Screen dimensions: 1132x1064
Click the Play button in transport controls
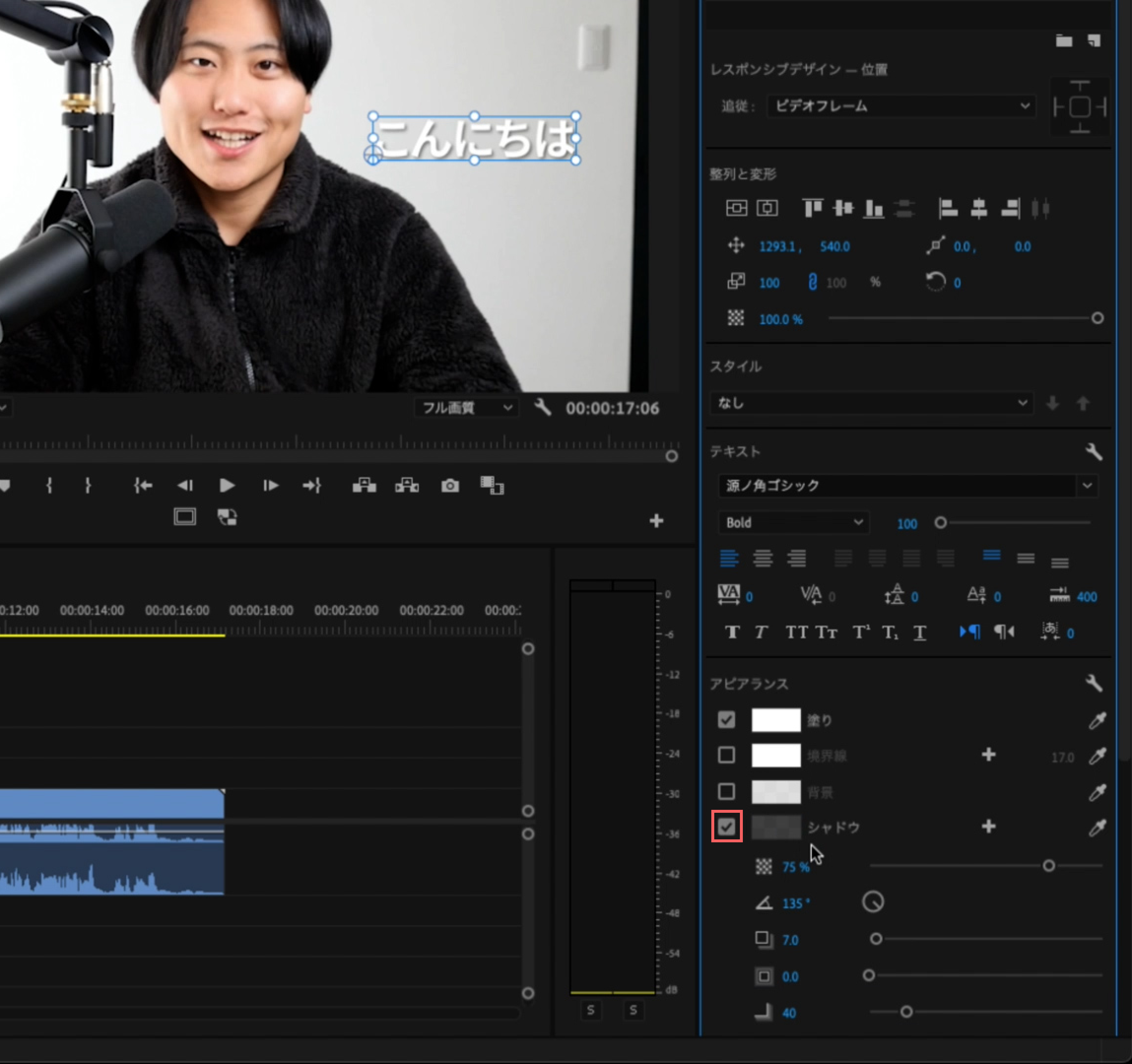227,486
